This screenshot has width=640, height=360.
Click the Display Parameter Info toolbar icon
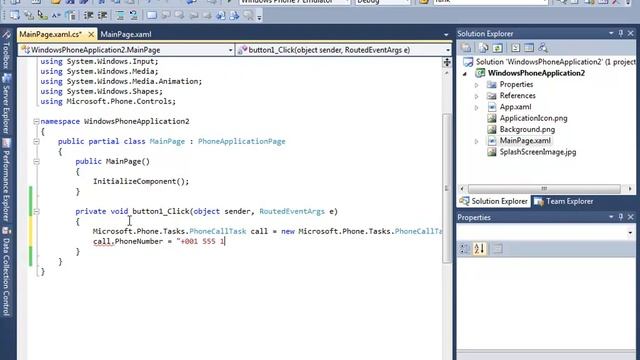[x=29, y=16]
